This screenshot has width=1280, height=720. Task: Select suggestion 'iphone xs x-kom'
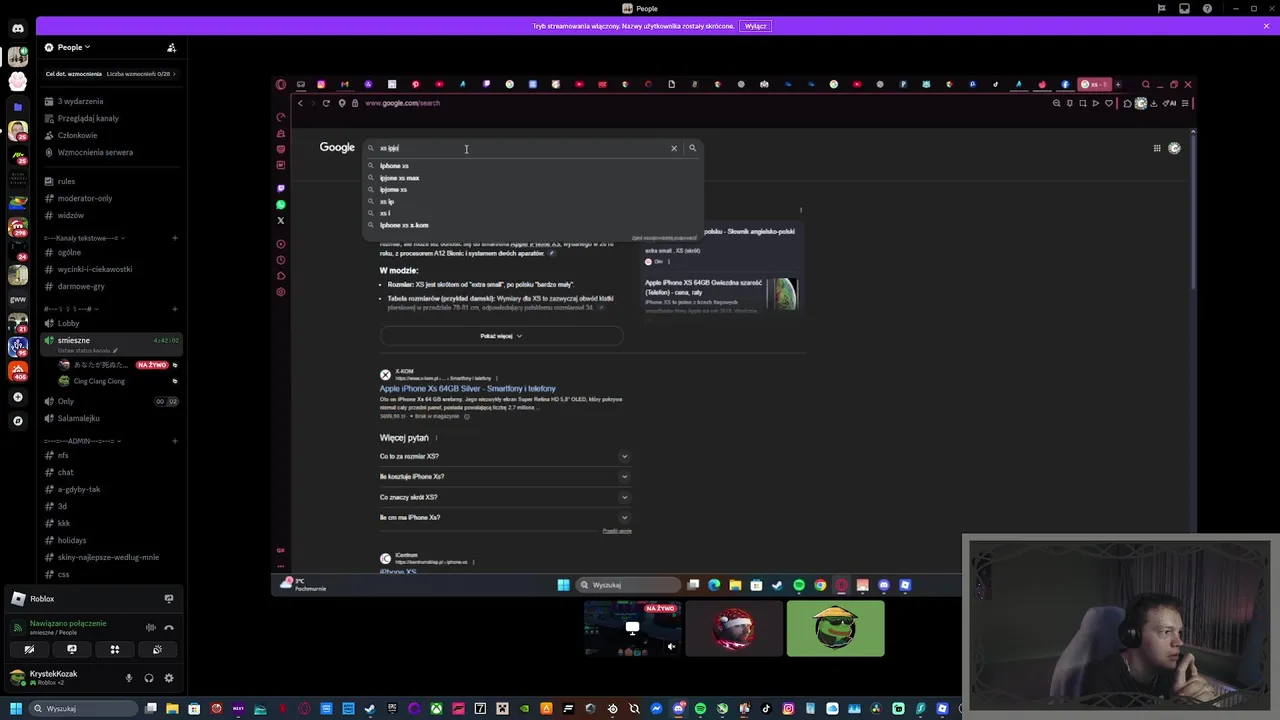404,225
